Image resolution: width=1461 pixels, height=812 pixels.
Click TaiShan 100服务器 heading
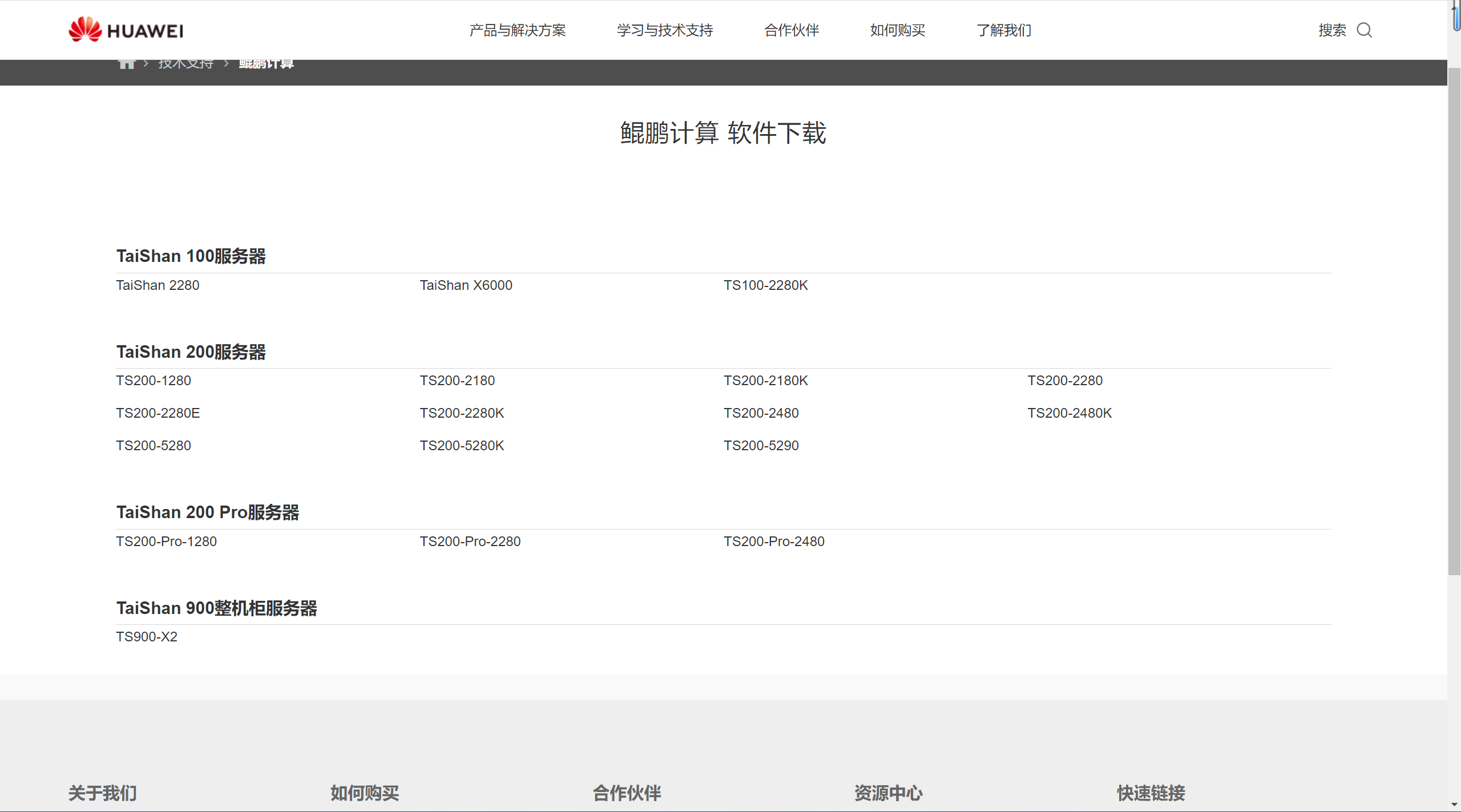pyautogui.click(x=191, y=256)
